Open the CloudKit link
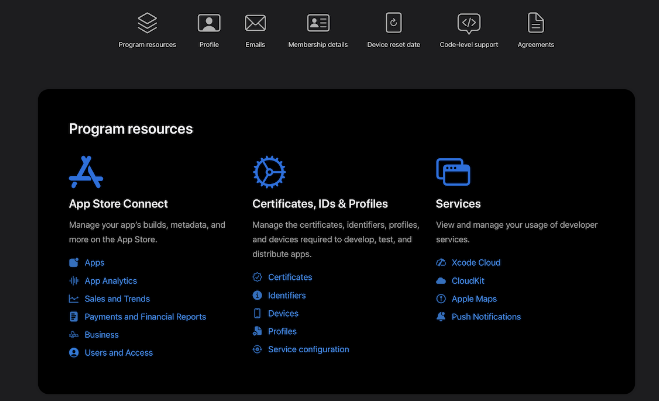 468,281
